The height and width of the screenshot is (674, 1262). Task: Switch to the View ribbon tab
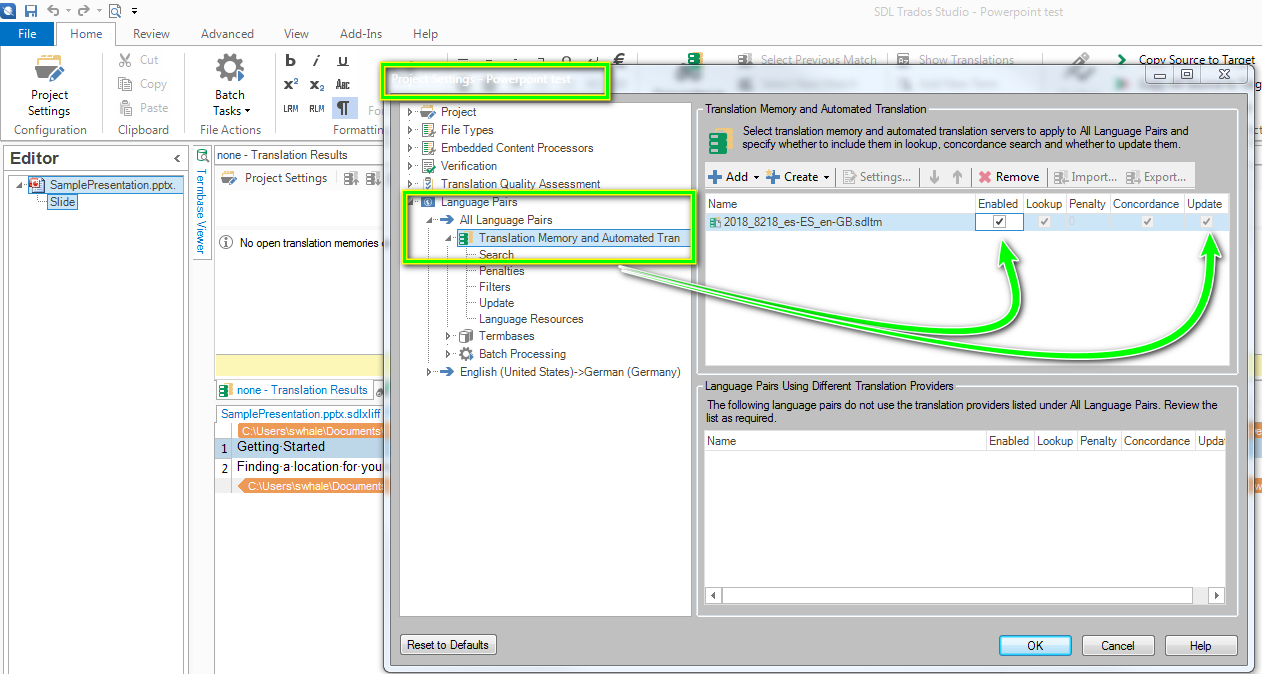point(296,34)
